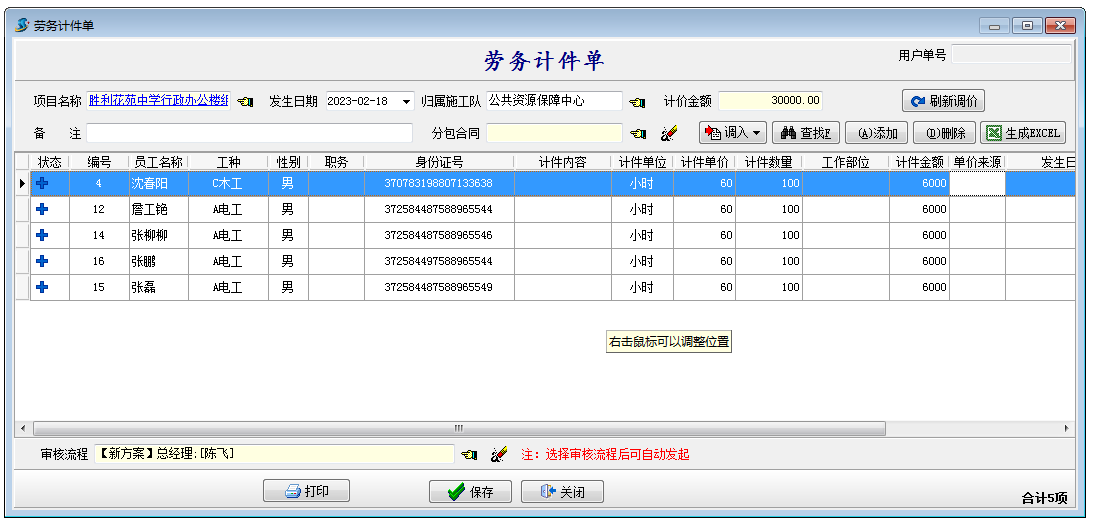Click the clear brush icon beside 审核流程
Image resolution: width=1093 pixels, height=519 pixels.
[499, 455]
